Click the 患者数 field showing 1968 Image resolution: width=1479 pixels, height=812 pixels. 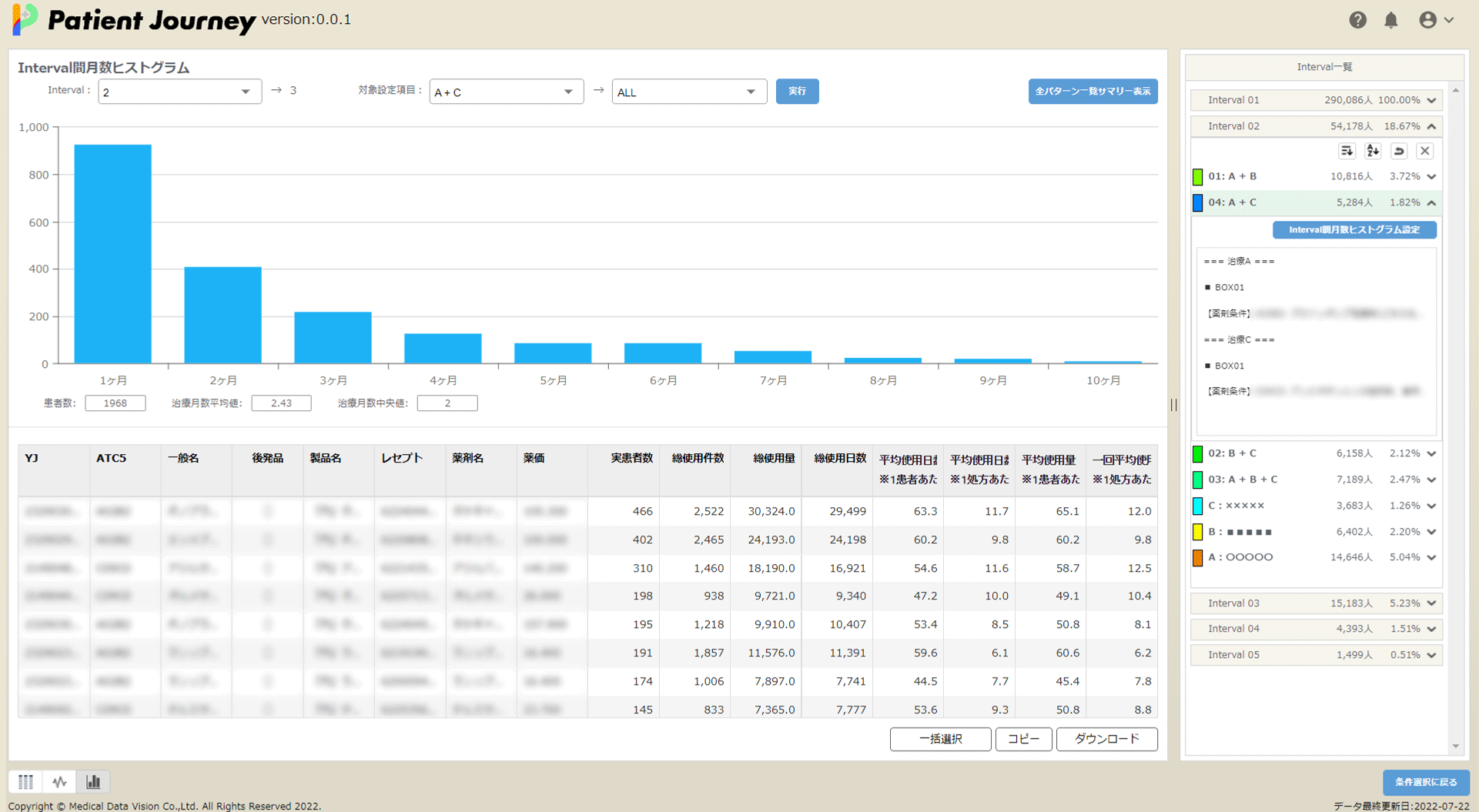click(x=115, y=403)
